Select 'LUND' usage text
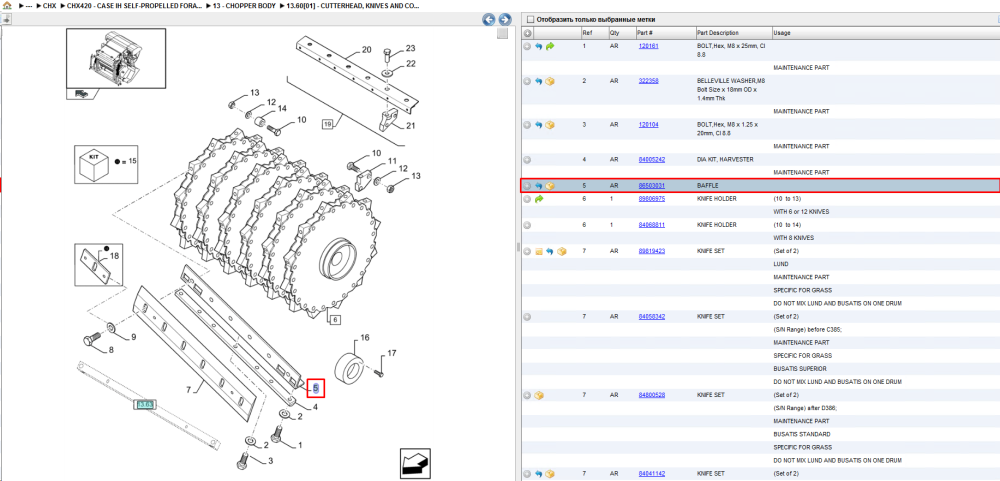The height and width of the screenshot is (481, 1000). click(781, 264)
